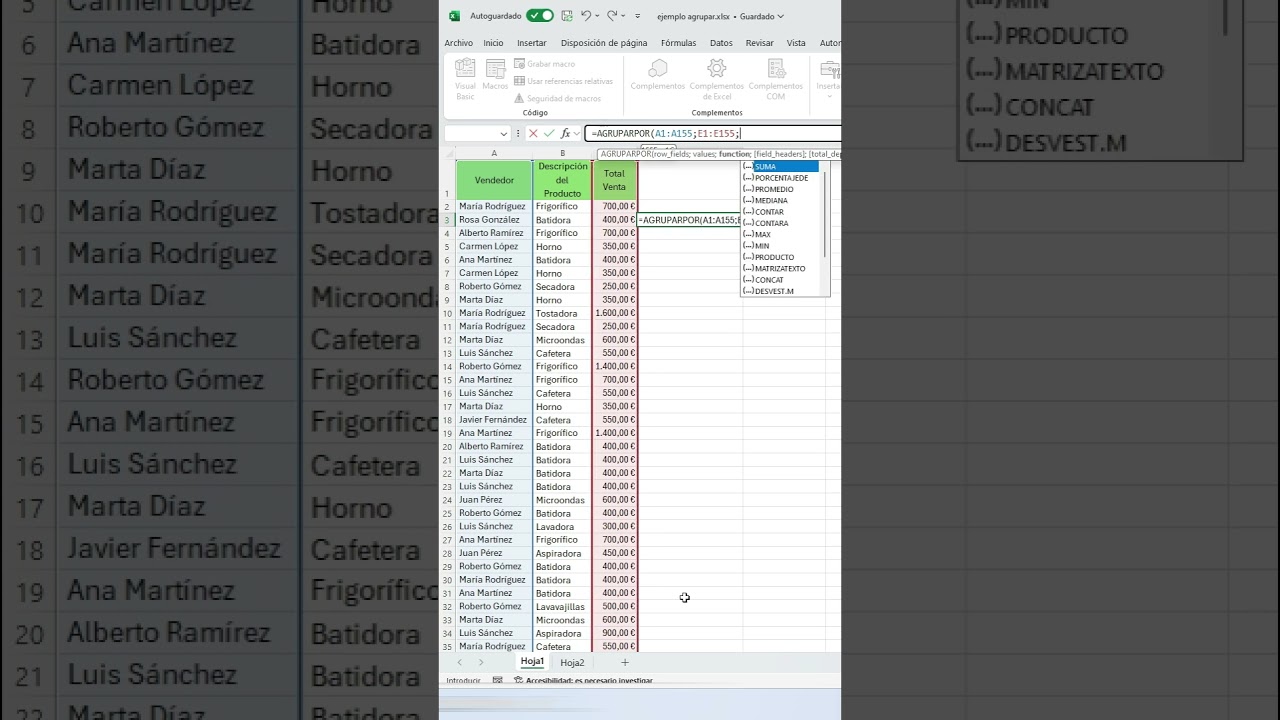The height and width of the screenshot is (720, 1280).
Task: Select column A header
Action: (x=494, y=153)
